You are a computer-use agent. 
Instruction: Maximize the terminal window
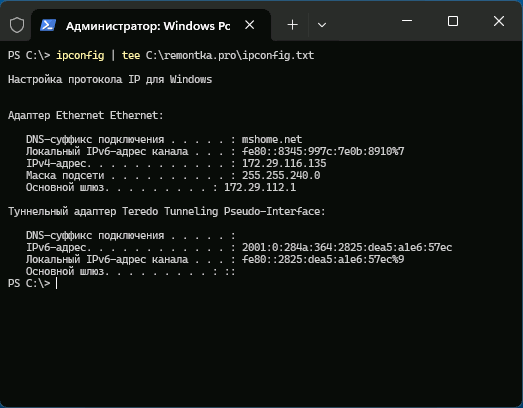(453, 21)
